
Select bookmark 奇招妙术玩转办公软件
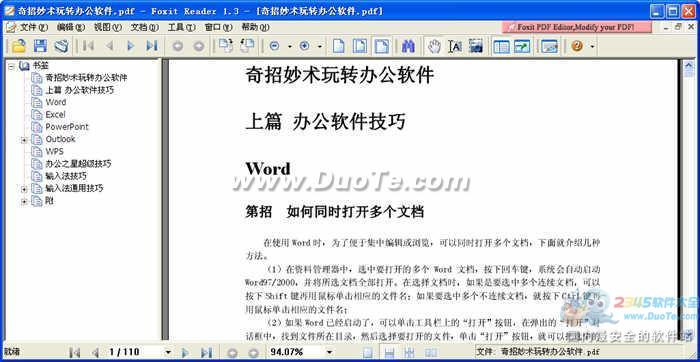pyautogui.click(x=86, y=78)
